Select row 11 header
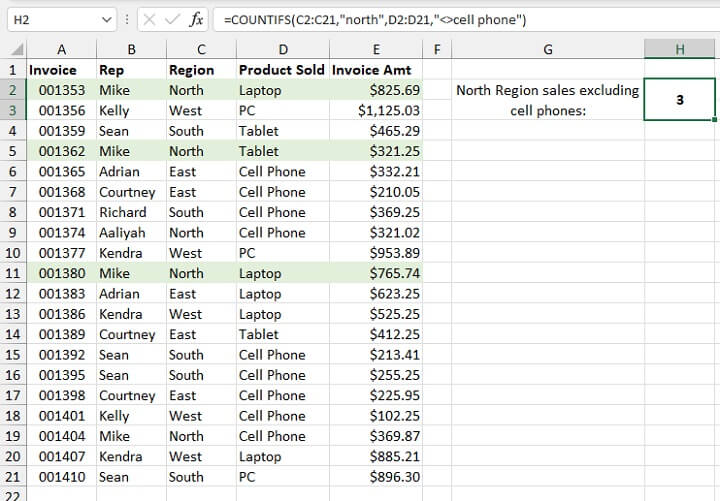This screenshot has width=720, height=501. point(13,273)
